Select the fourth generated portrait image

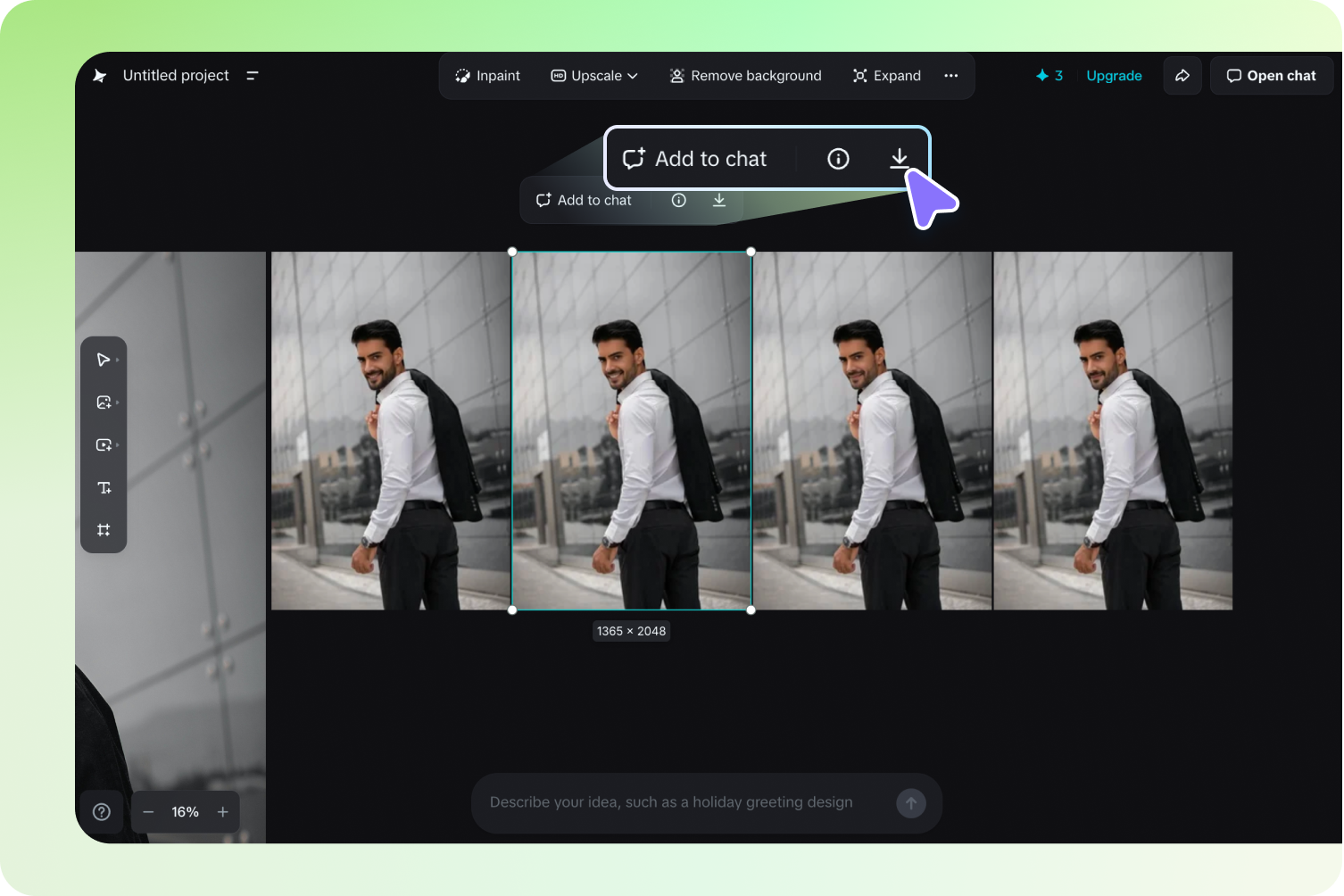(x=1113, y=431)
